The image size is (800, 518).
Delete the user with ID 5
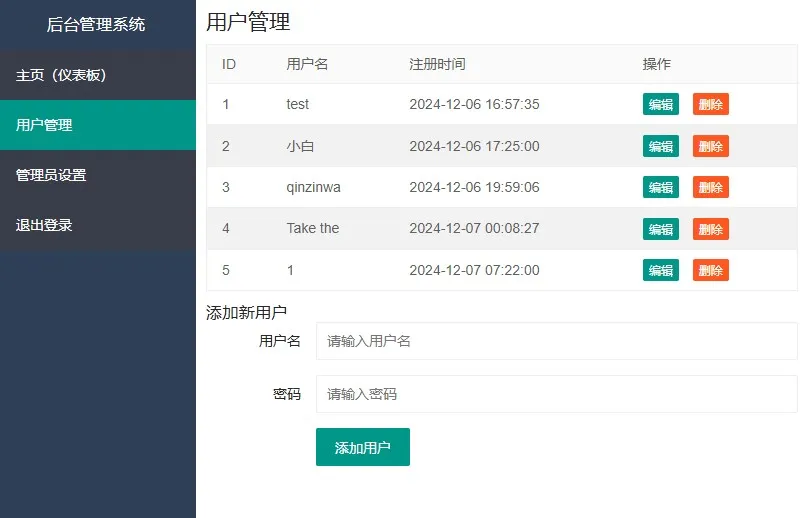[x=711, y=270]
